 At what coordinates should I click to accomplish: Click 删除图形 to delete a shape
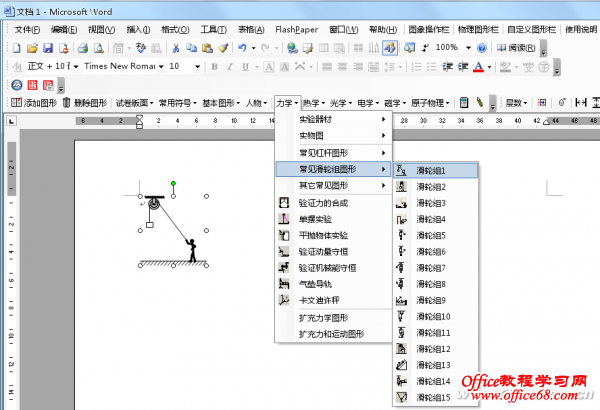(x=85, y=103)
